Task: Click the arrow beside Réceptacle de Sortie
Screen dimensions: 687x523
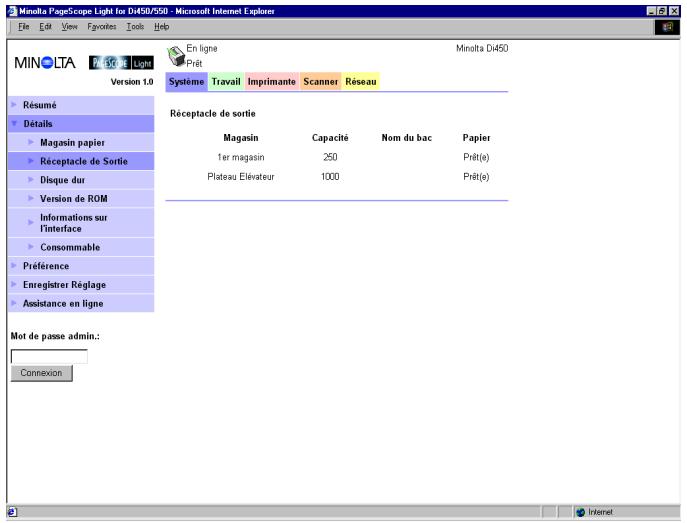Action: 31,161
